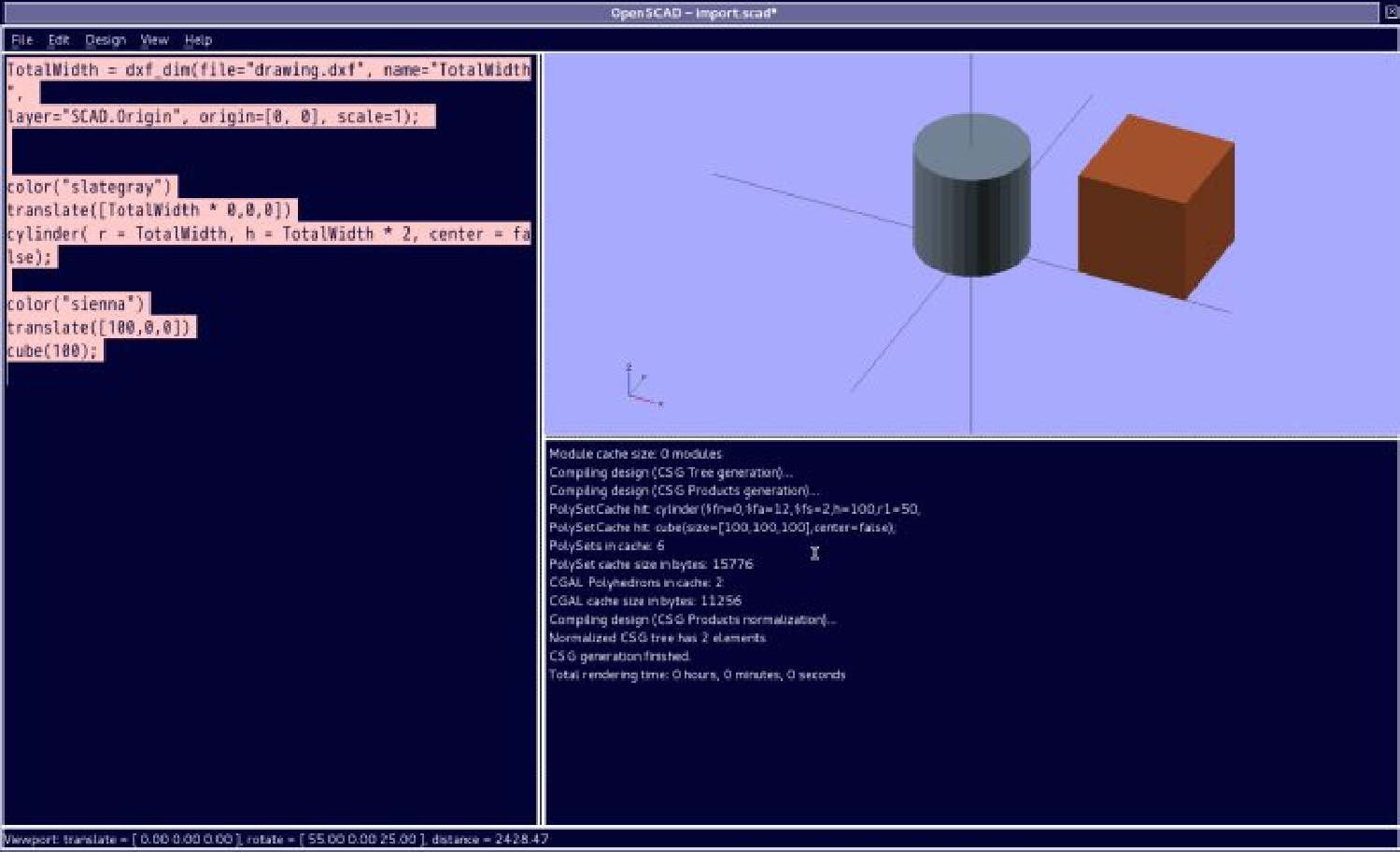Screen dimensions: 1400x852
Task: Click the OpenSCAD import.scad title bar
Action: (693, 13)
